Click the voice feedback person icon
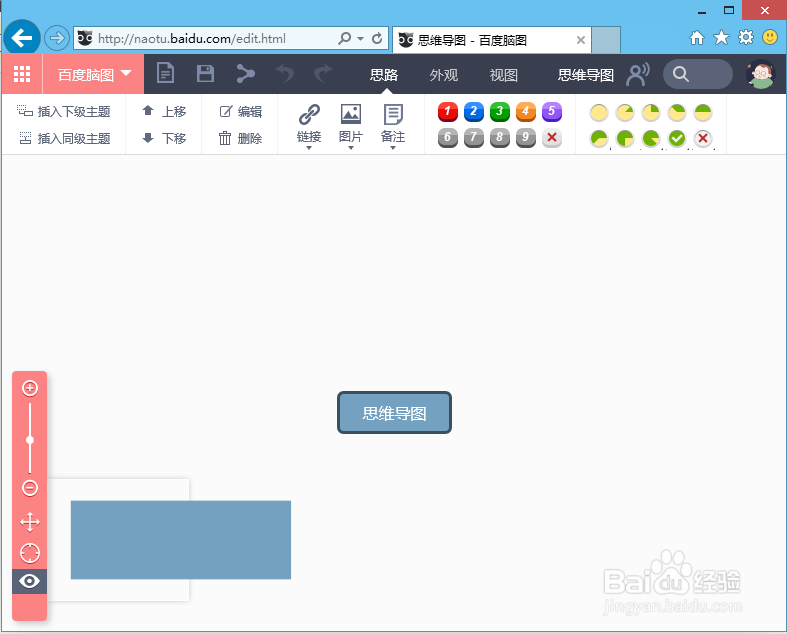Screen dimensions: 787x634 tap(637, 74)
